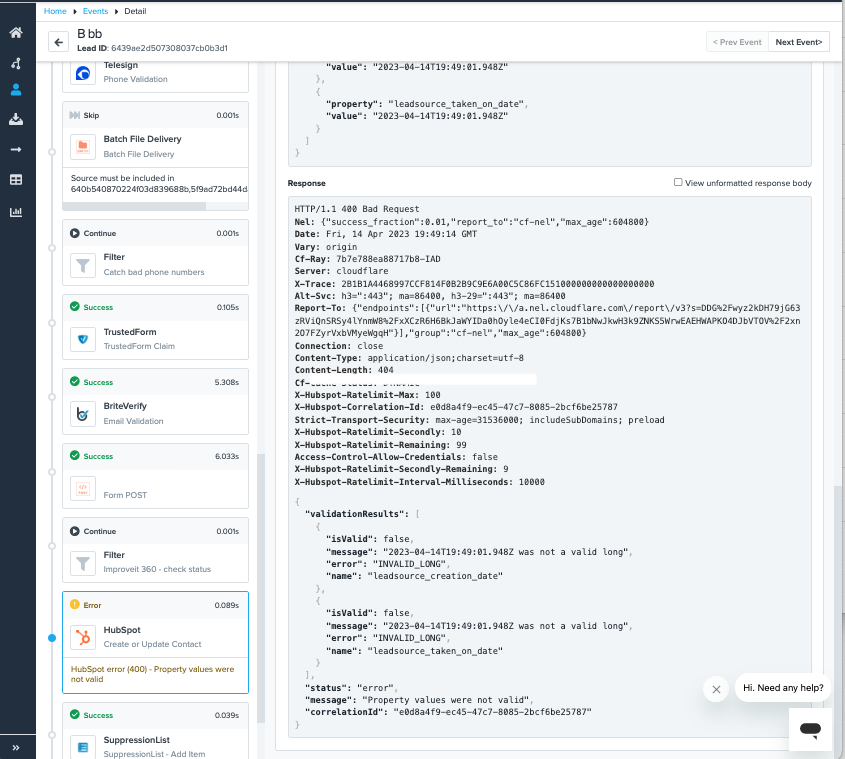Click the Skip status icon on Batch File Delivery

click(x=75, y=115)
